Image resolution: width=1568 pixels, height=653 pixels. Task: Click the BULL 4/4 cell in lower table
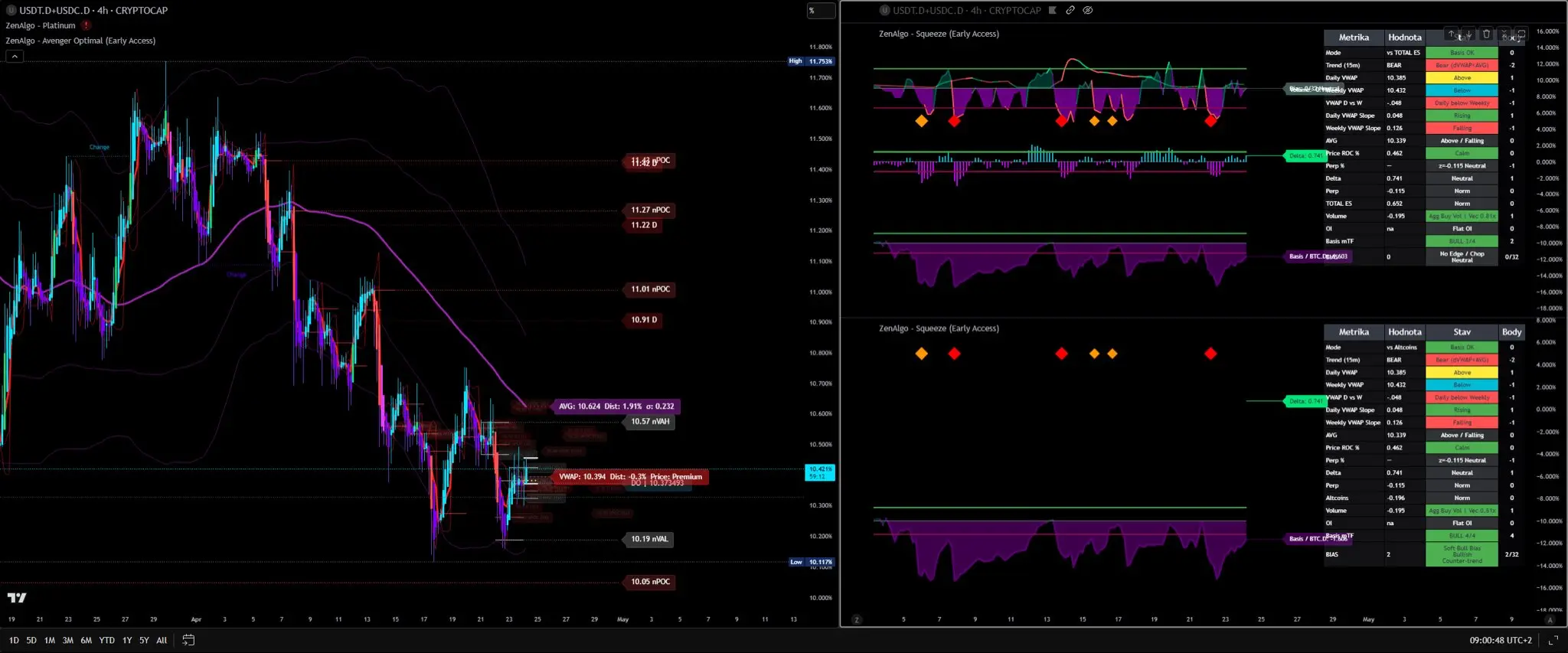1462,536
